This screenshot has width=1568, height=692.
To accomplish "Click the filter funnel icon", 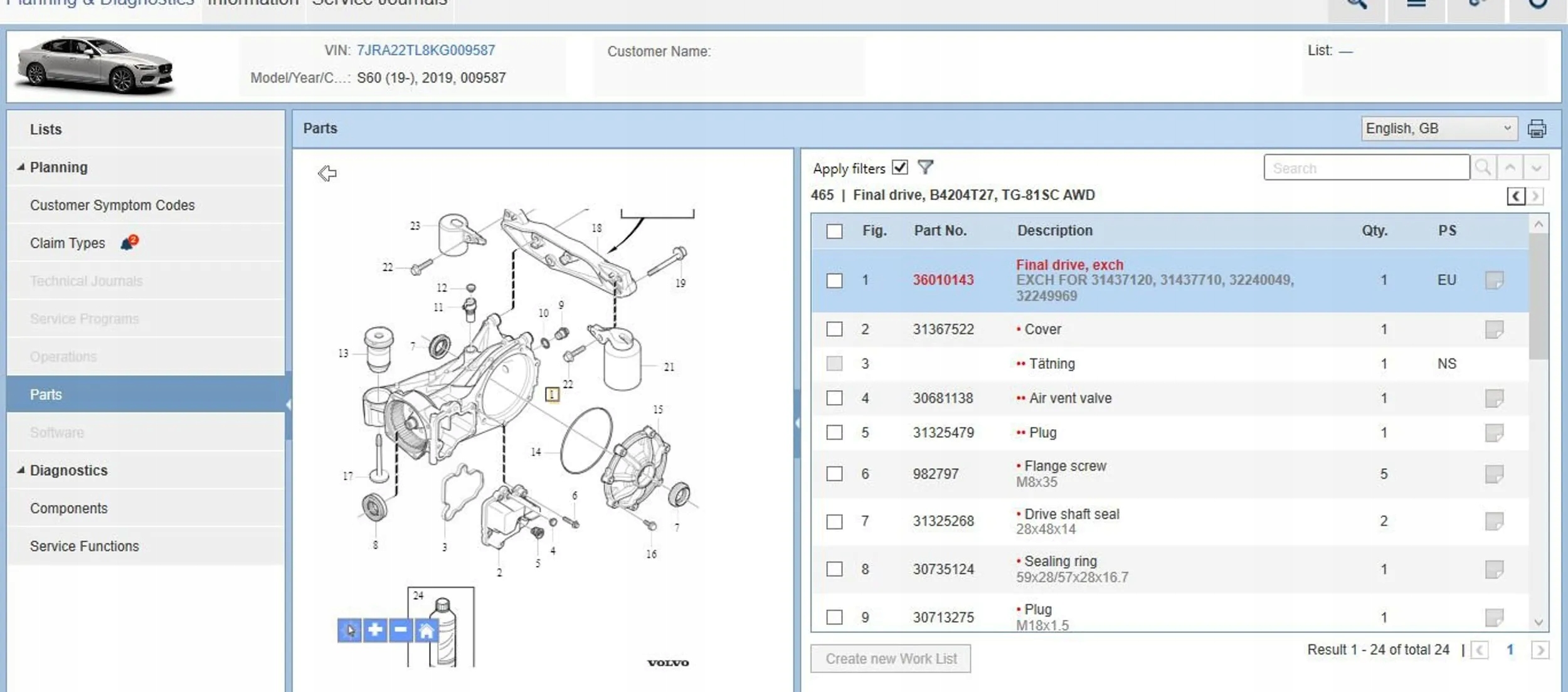I will coord(925,168).
